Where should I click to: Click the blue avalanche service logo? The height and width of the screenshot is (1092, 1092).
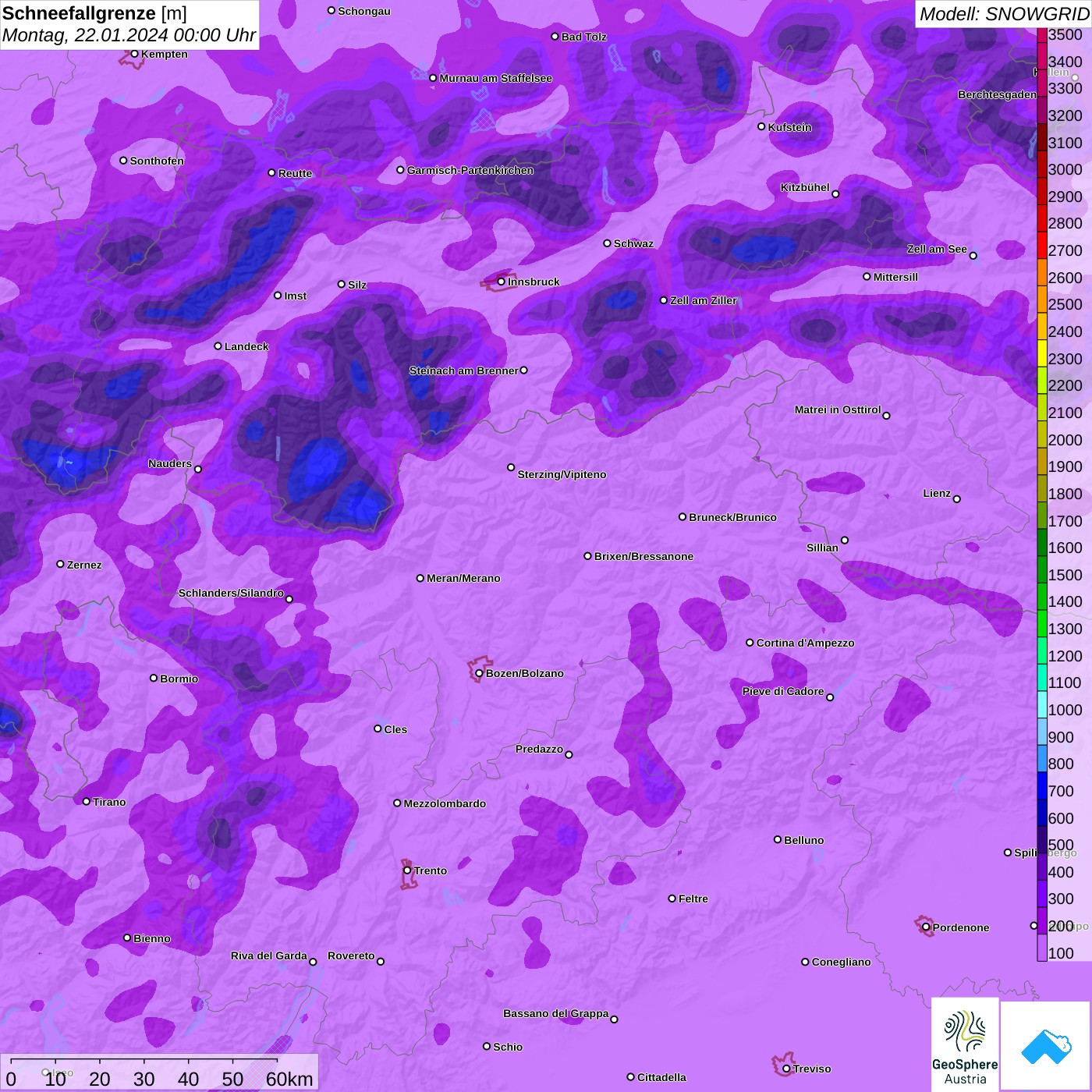(x=1046, y=1046)
